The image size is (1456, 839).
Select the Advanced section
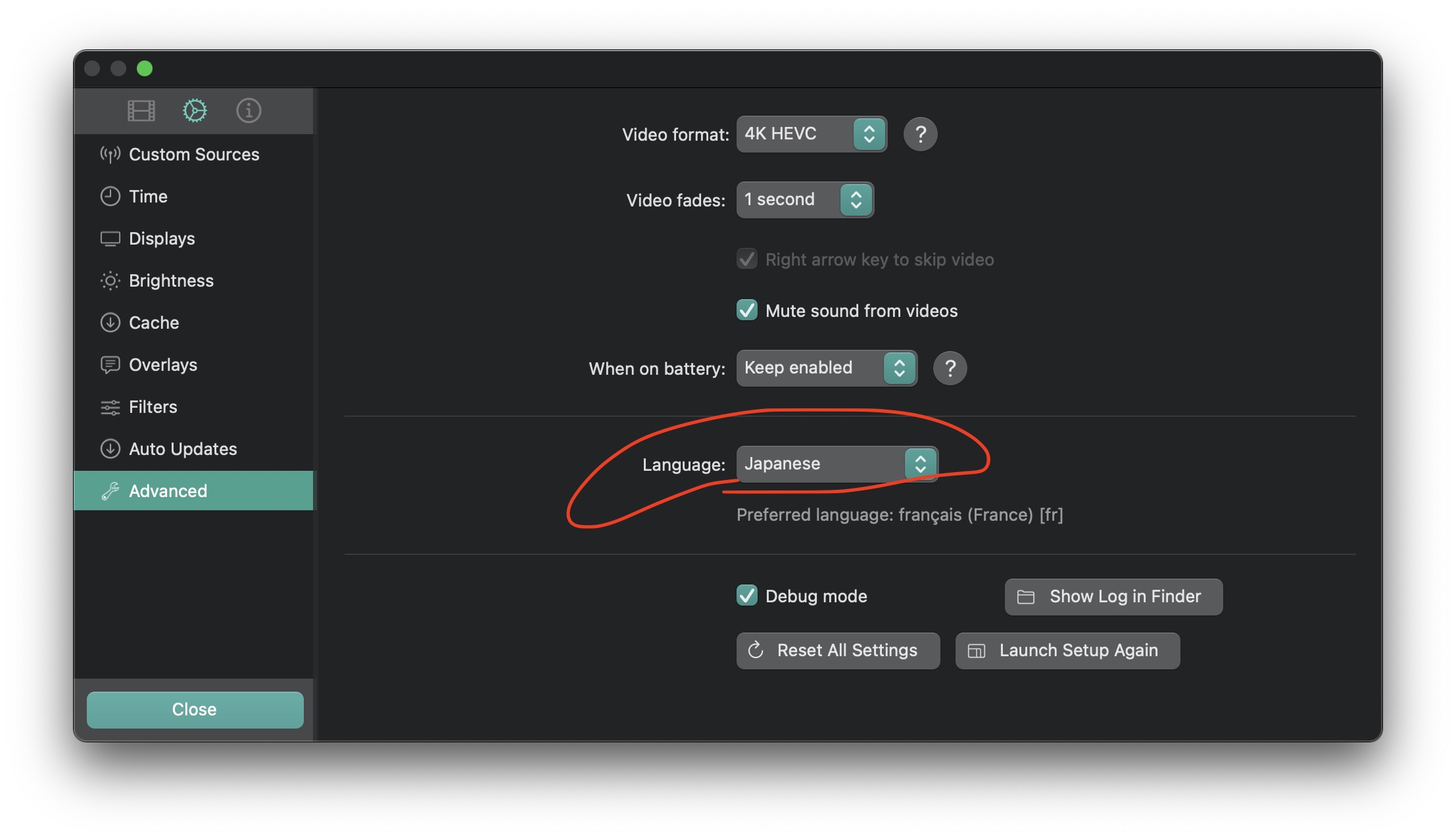pos(194,491)
